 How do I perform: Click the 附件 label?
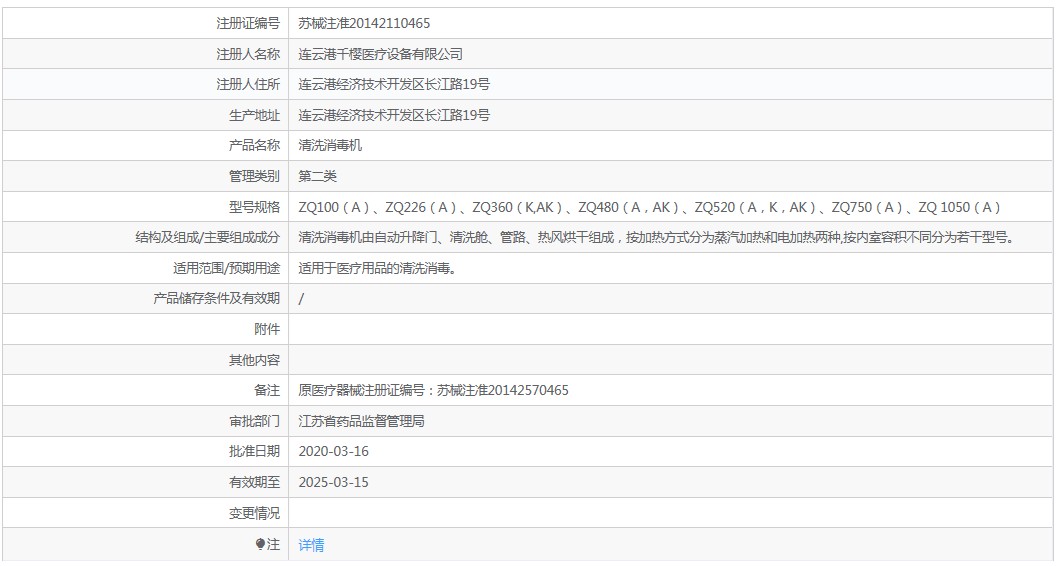point(267,329)
